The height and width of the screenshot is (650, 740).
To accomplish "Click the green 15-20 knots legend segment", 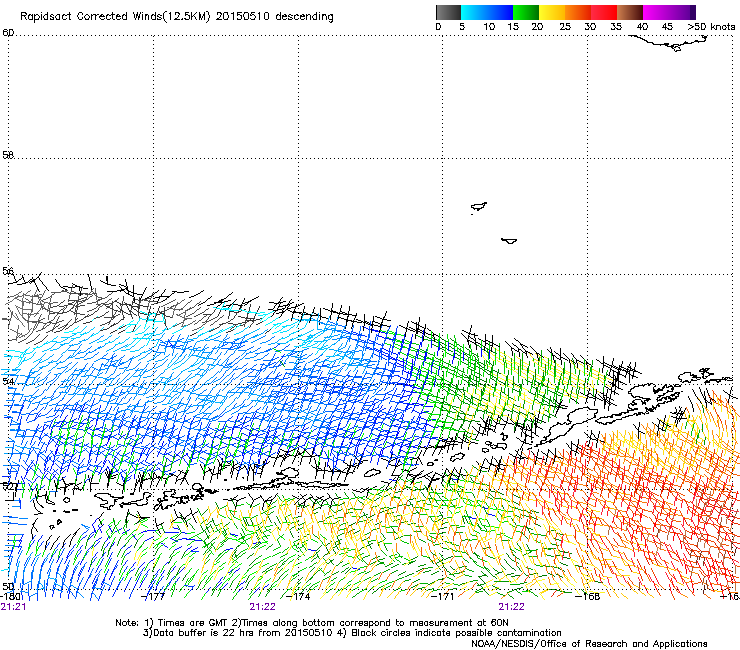I will [526, 12].
